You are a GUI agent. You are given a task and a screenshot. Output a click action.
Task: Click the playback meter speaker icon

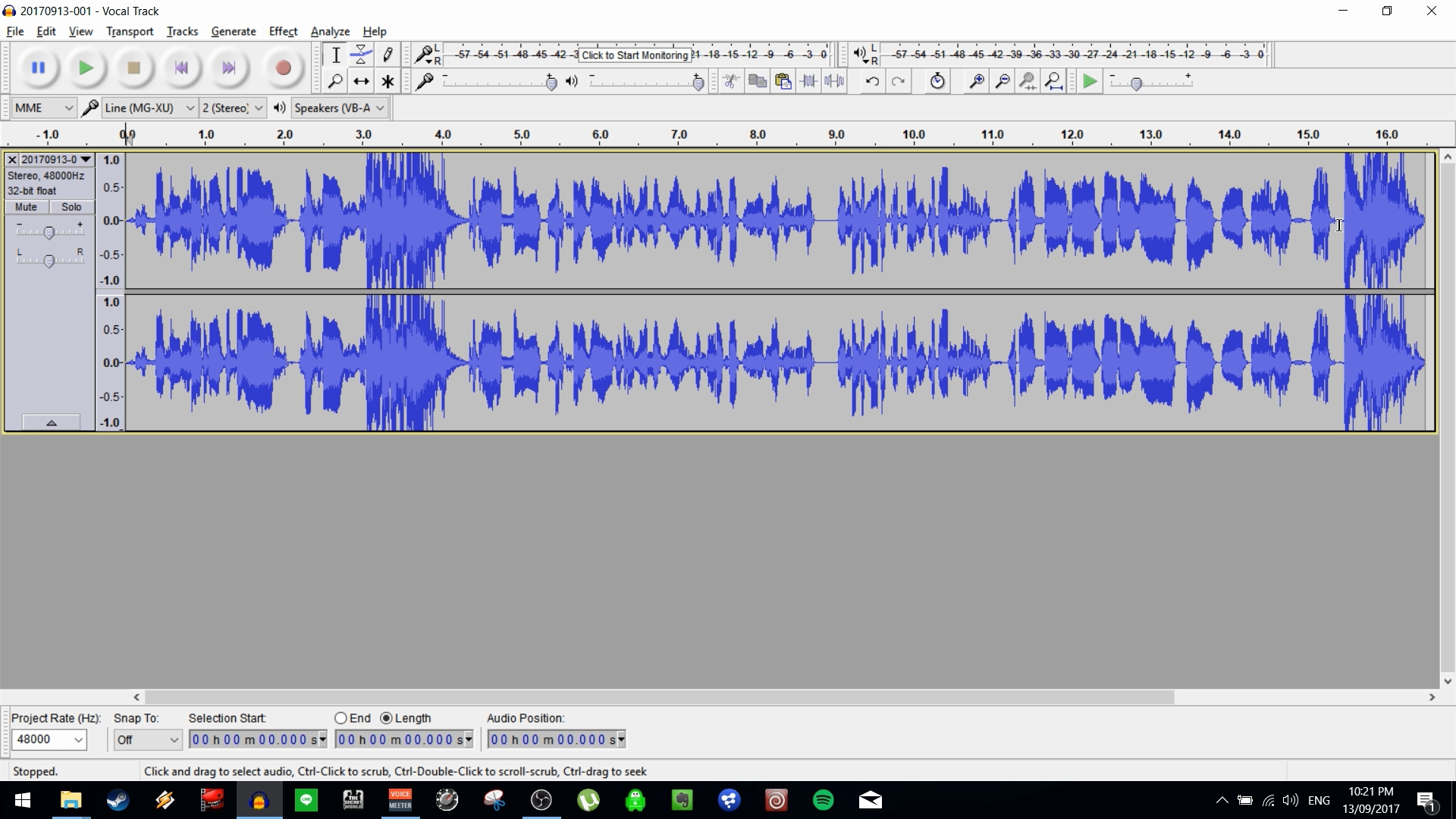pyautogui.click(x=858, y=53)
